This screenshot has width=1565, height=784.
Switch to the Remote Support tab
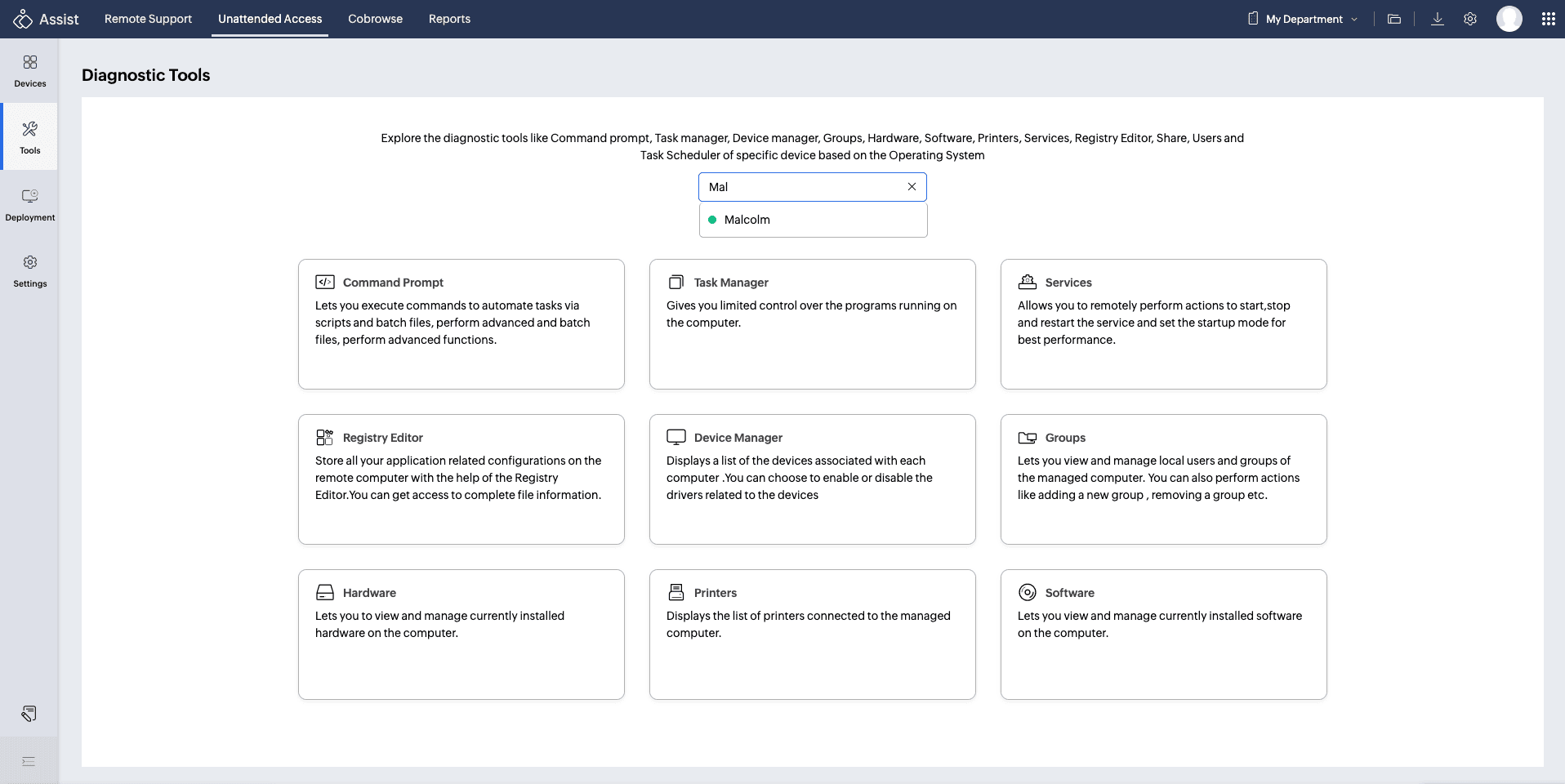point(148,19)
